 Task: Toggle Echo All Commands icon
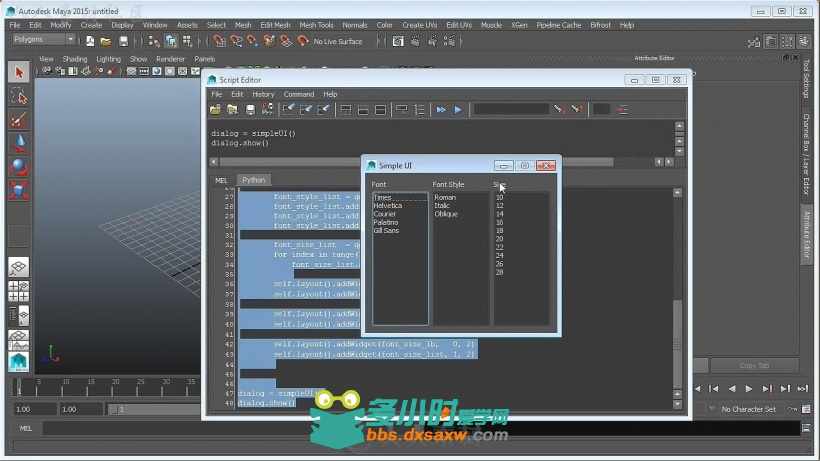click(402, 109)
